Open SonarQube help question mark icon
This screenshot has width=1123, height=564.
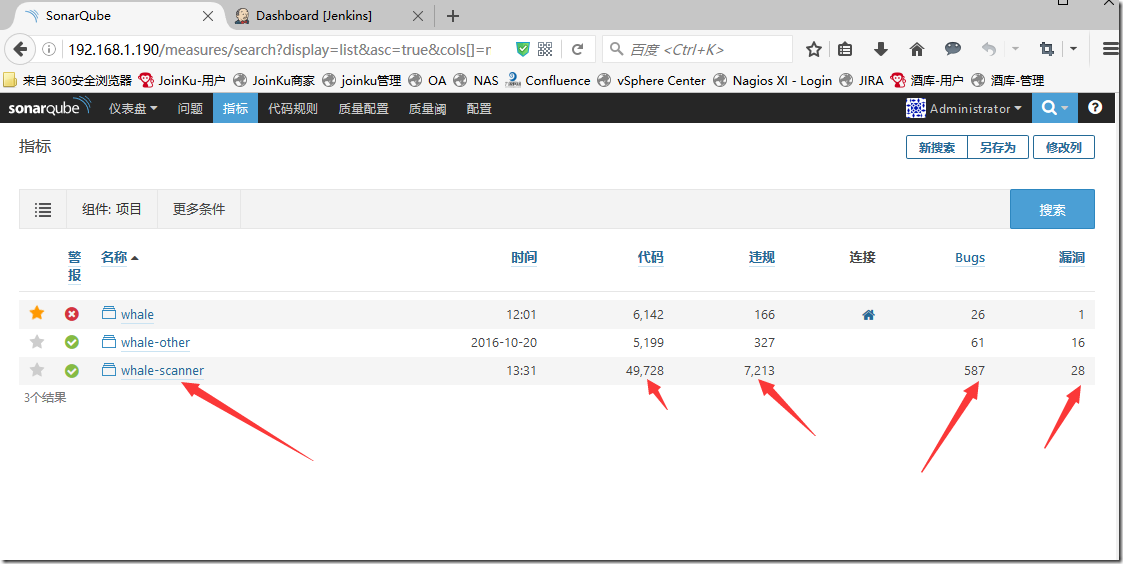tap(1094, 108)
